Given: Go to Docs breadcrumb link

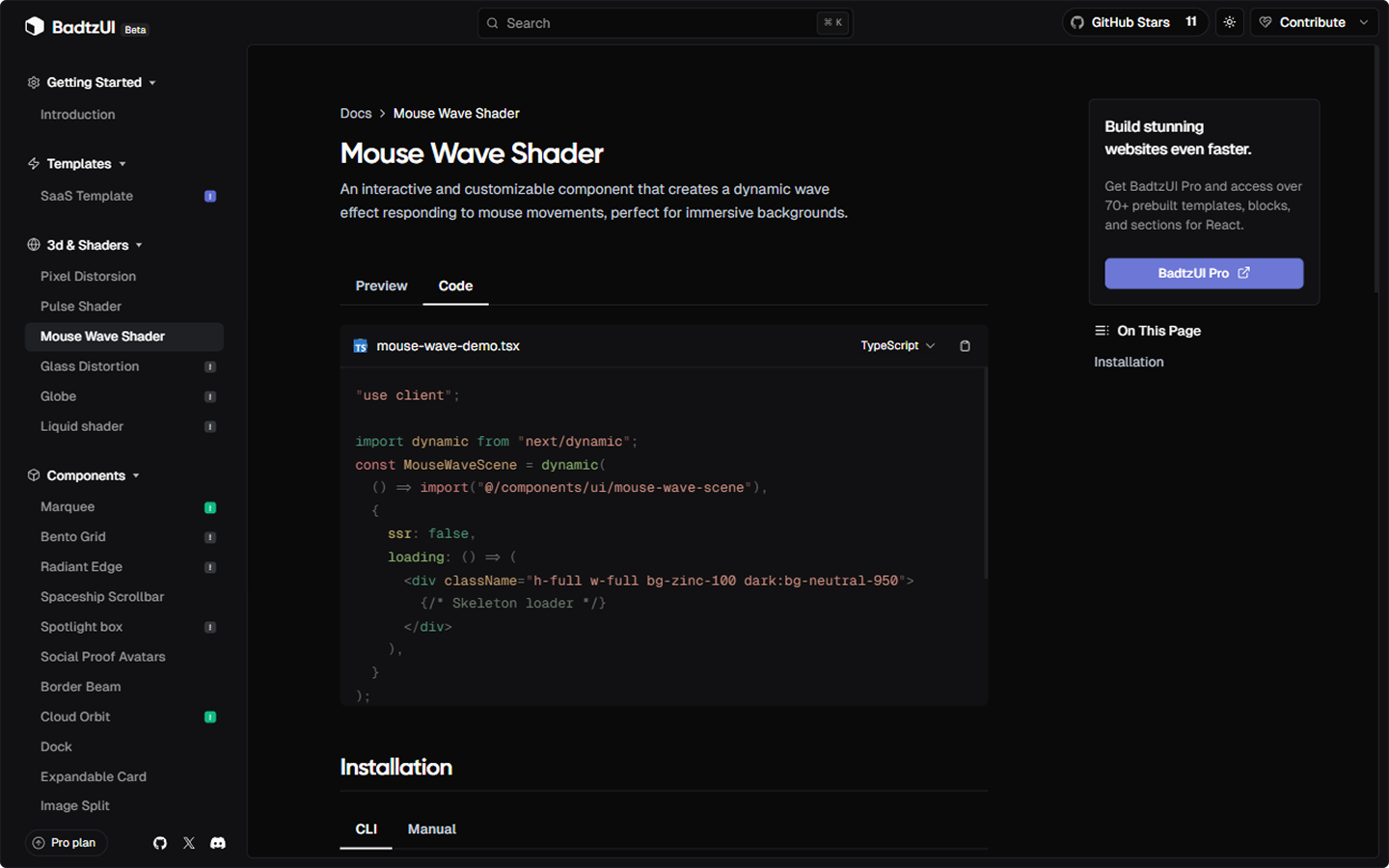Looking at the screenshot, I should click(x=355, y=114).
